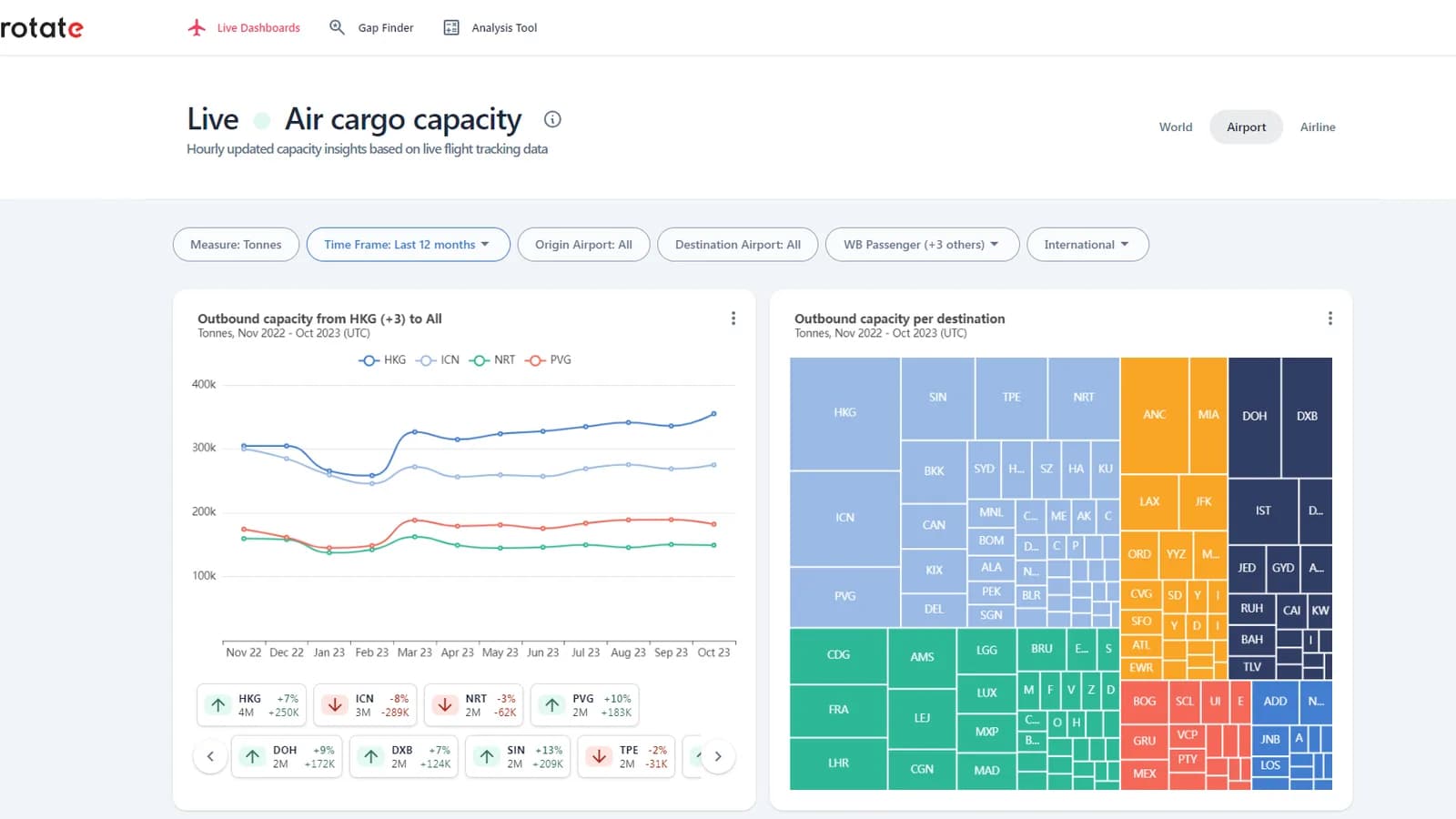This screenshot has width=1456, height=819.
Task: Go to the next airport cards with the right arrow
Action: pos(718,756)
